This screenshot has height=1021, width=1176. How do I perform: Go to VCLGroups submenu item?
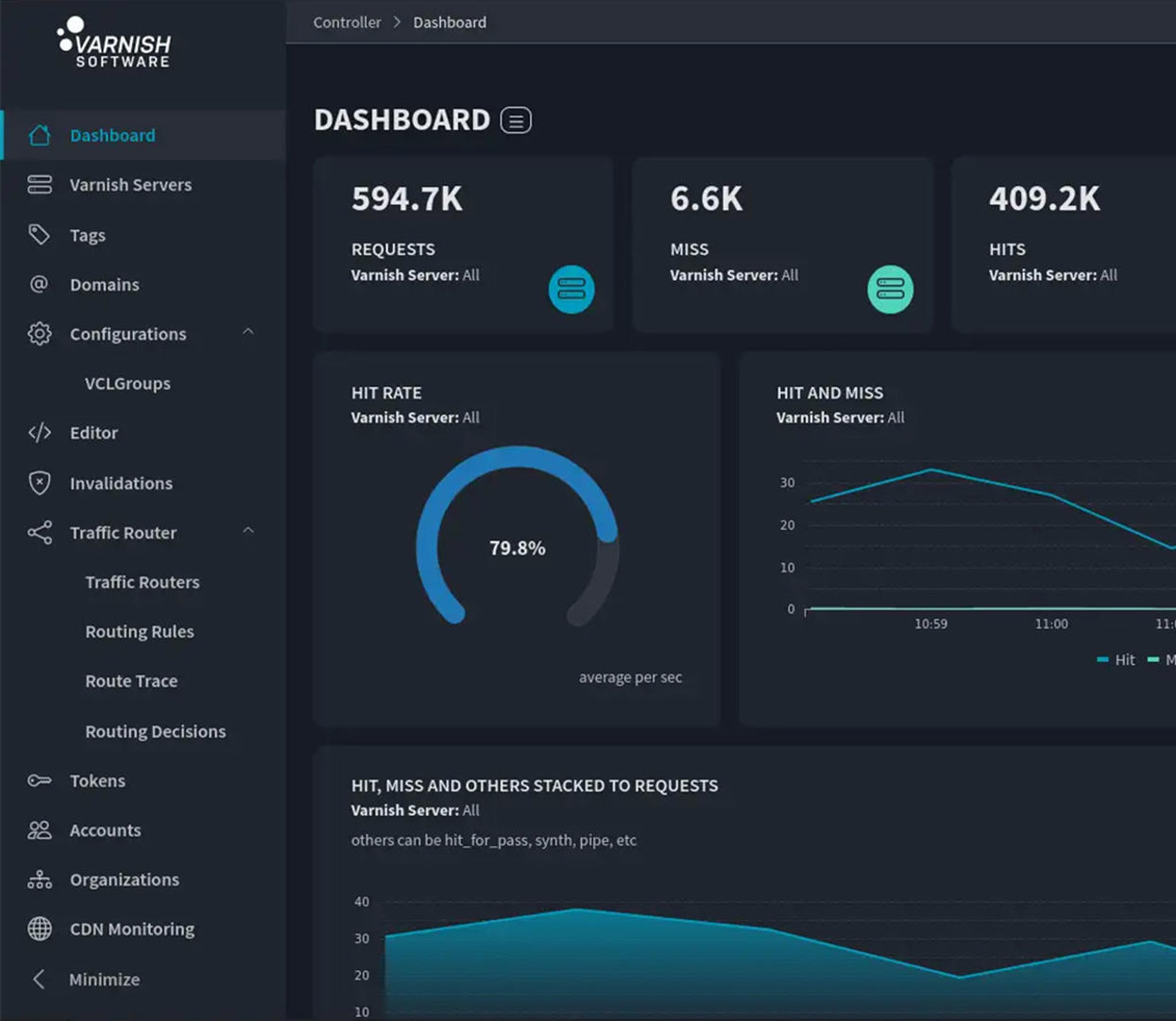click(128, 383)
